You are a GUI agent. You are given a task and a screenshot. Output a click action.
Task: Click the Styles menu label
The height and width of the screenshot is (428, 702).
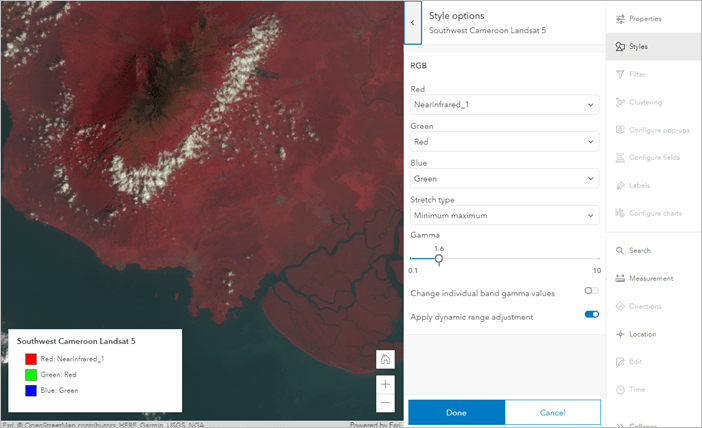[x=638, y=47]
